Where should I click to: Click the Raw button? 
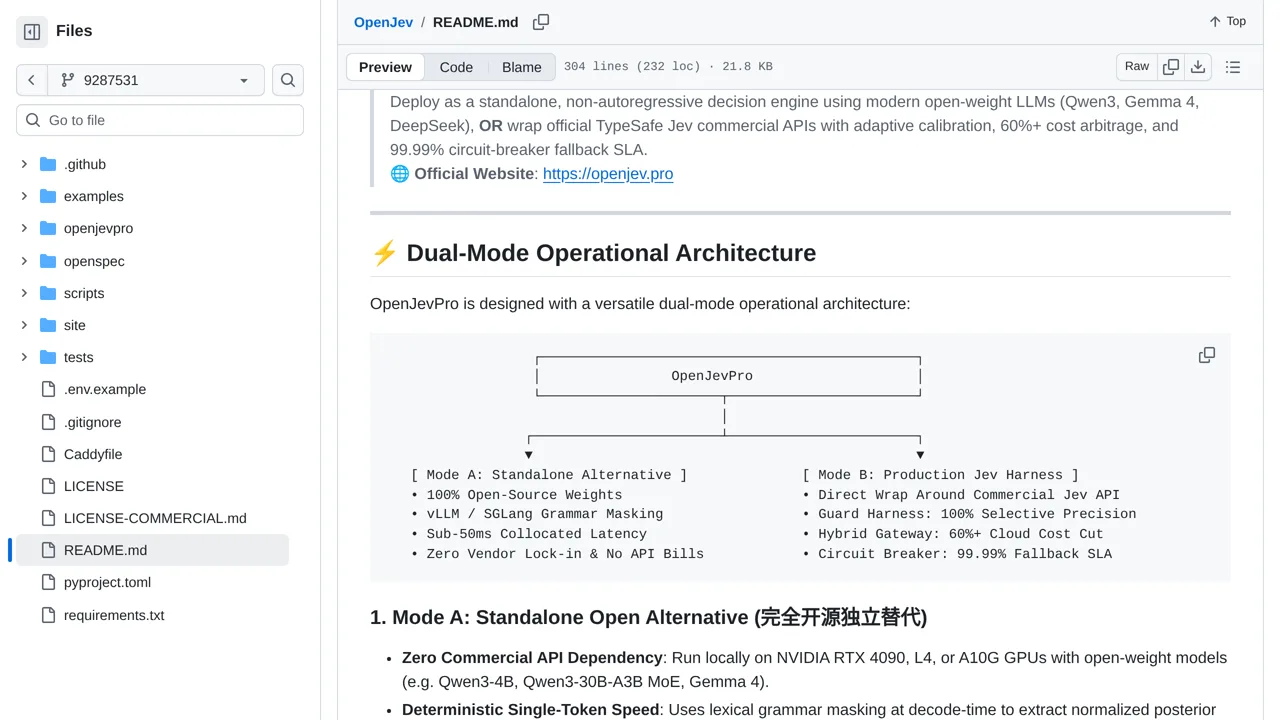click(1137, 66)
